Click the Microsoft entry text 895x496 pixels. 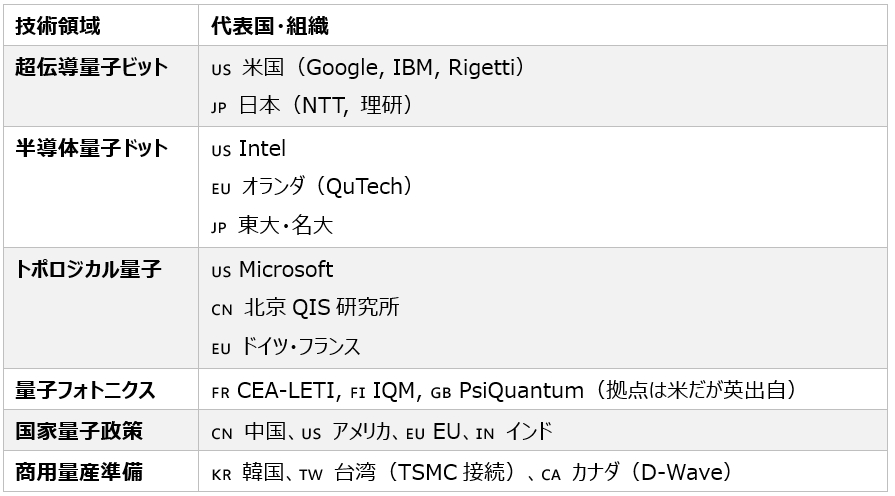tap(286, 270)
